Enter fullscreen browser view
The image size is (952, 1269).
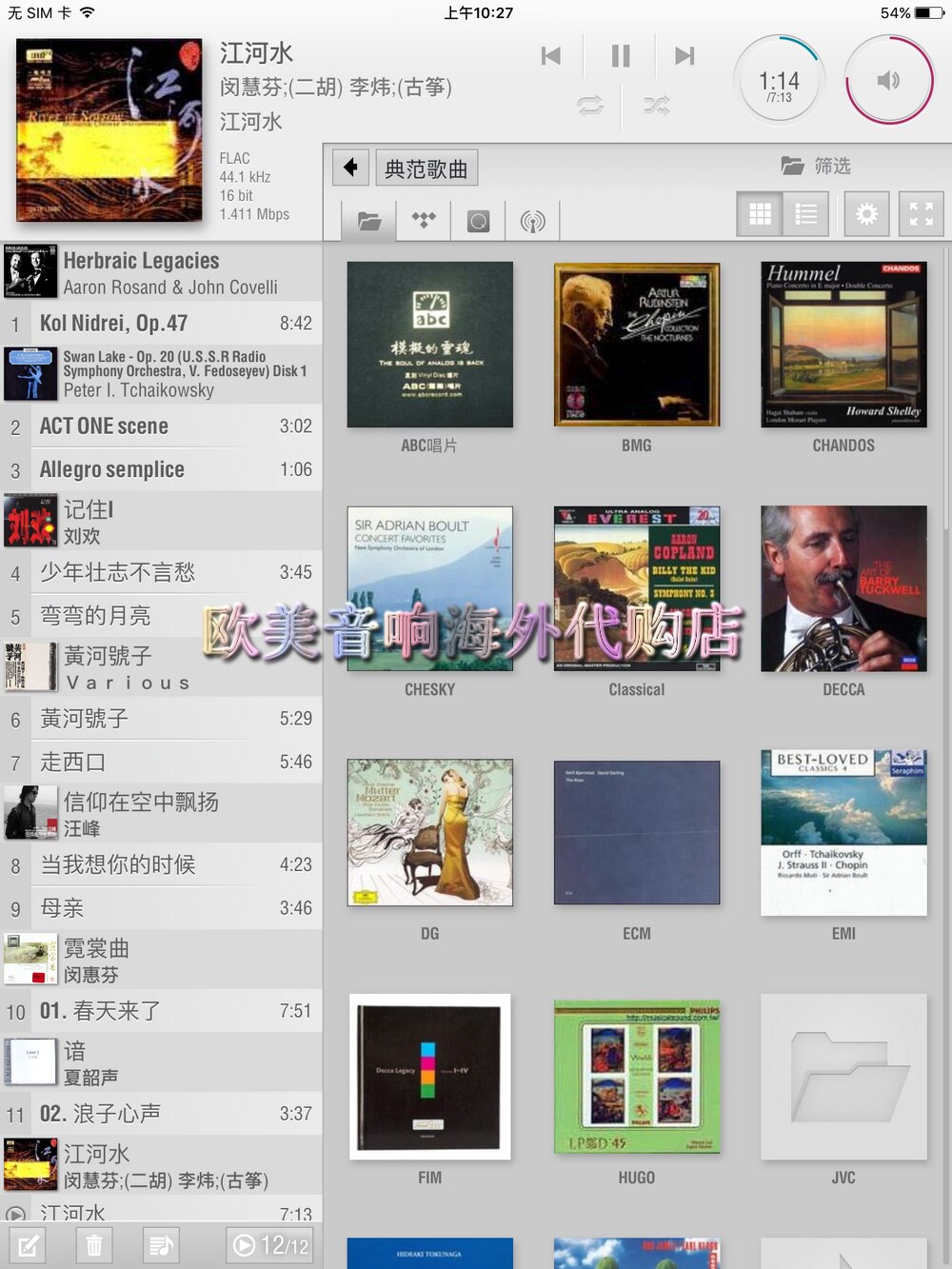(921, 214)
